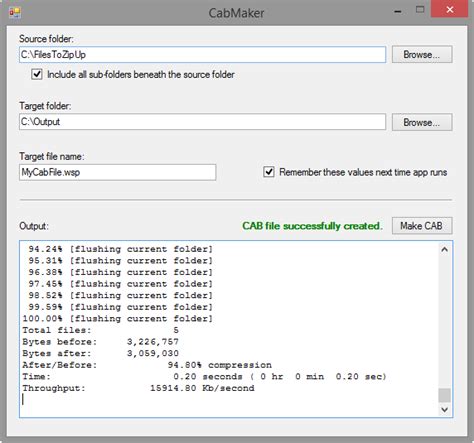The image size is (474, 443).
Task: Click 'CAB file successfully created.' status text
Action: coord(312,226)
